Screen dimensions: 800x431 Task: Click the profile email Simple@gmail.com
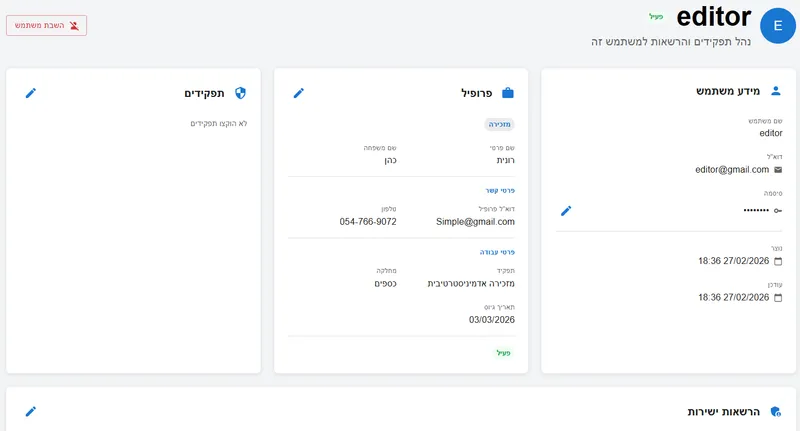[475, 222]
